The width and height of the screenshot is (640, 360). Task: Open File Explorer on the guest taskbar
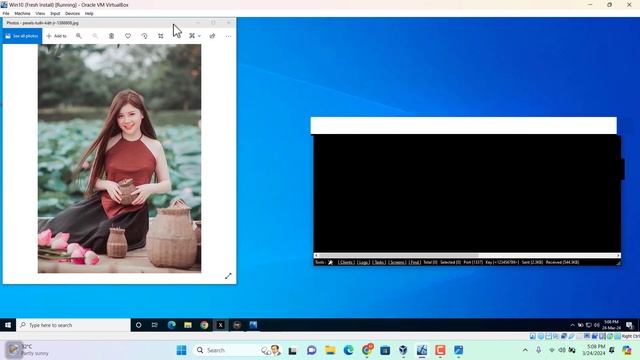tap(188, 325)
